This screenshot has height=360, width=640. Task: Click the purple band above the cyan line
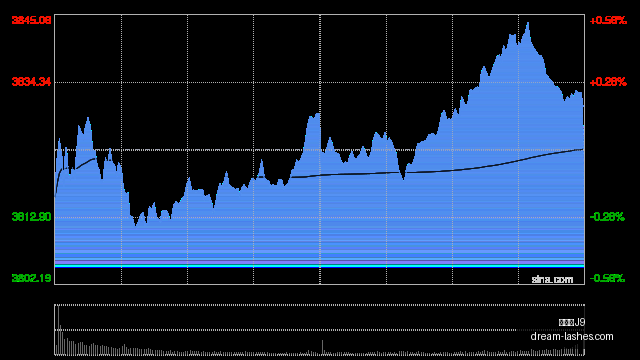click(320, 261)
